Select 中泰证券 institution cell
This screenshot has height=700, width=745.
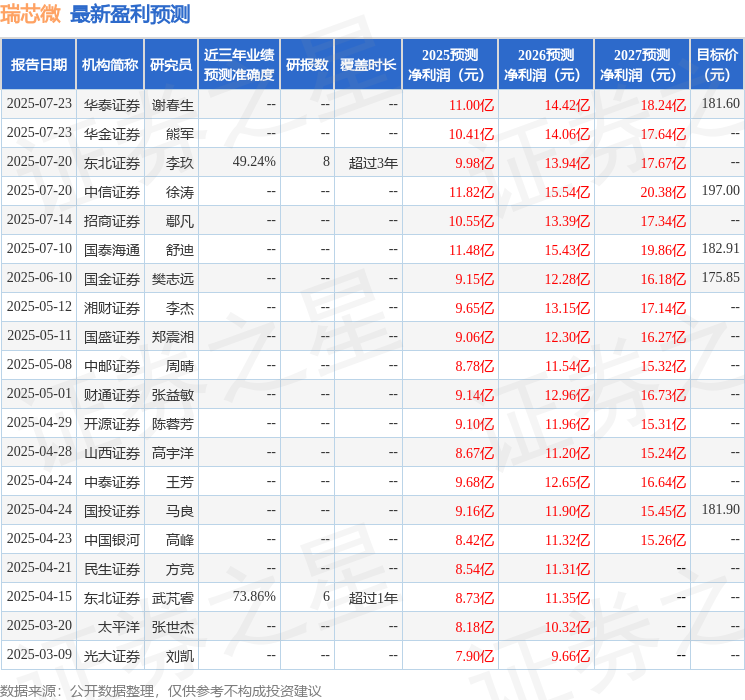(112, 482)
